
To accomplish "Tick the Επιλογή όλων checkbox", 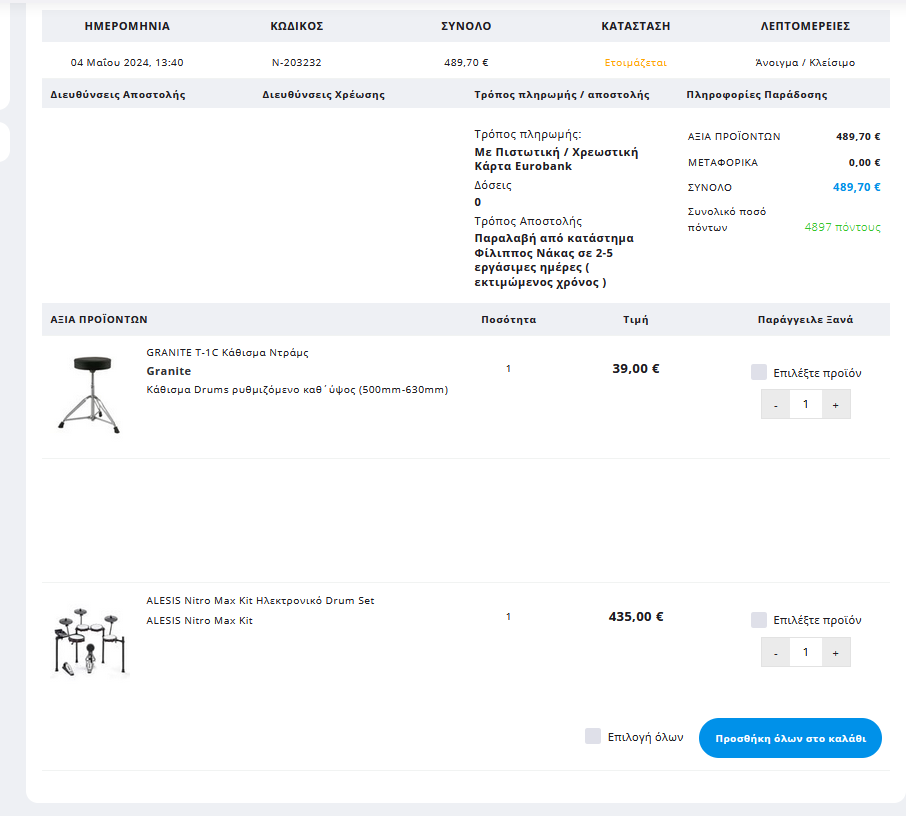I will point(593,736).
